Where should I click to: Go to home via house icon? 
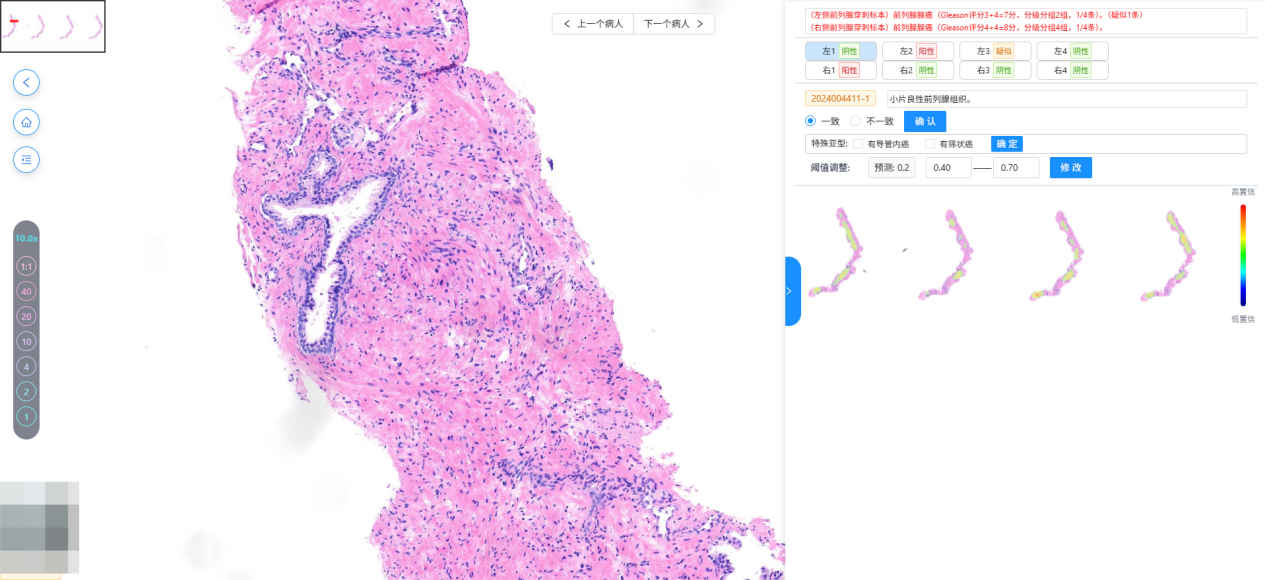26,122
